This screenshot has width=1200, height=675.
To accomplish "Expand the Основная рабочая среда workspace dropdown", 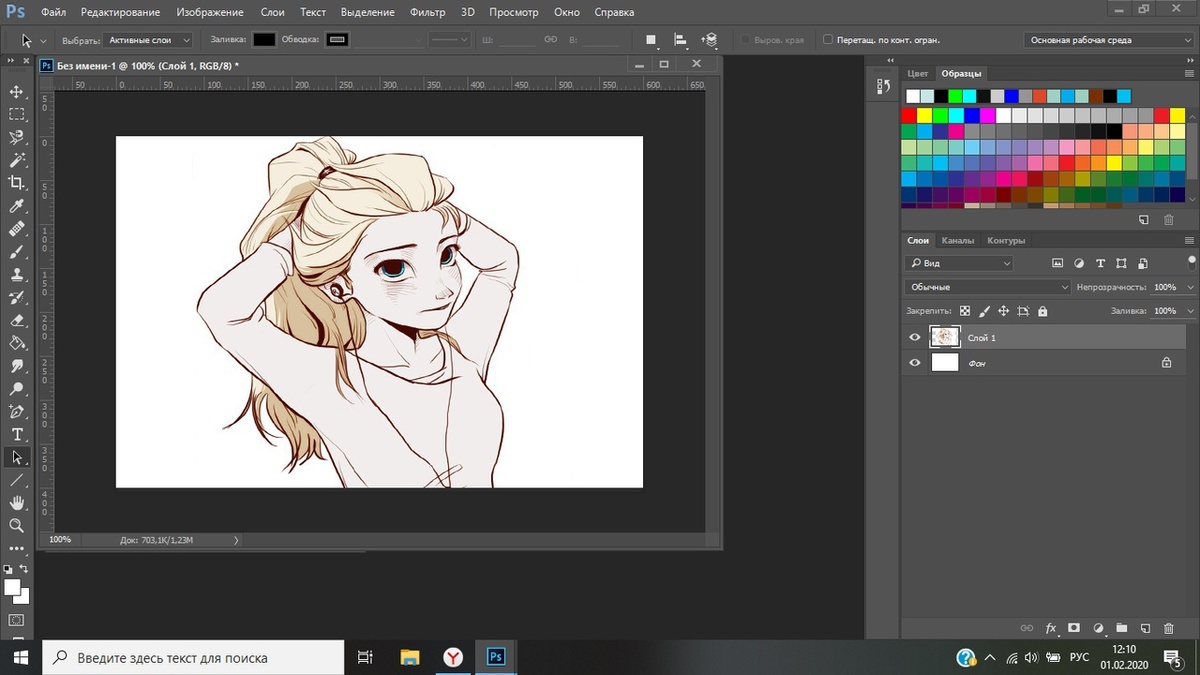I will 1109,40.
